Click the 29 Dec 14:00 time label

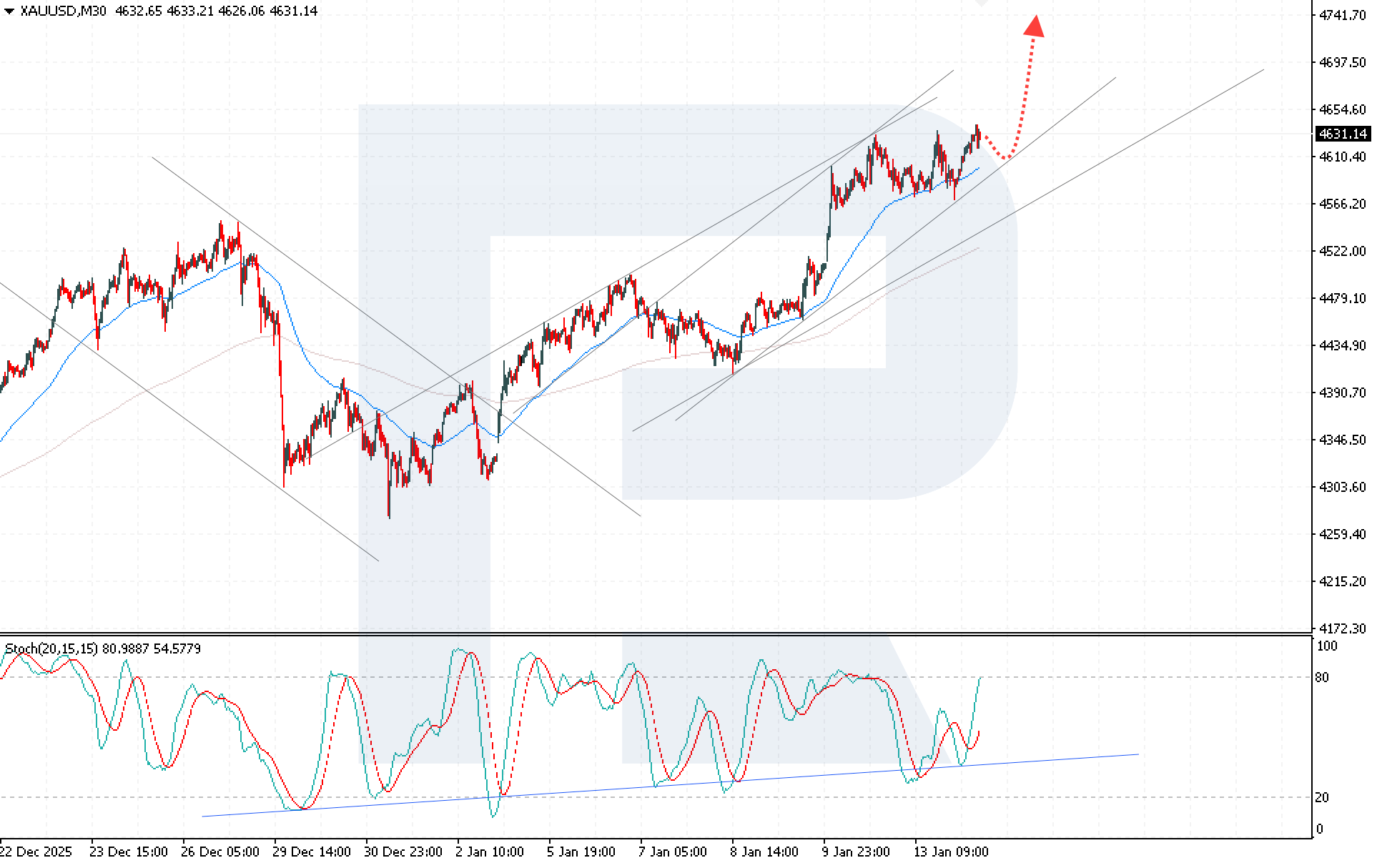point(312,852)
